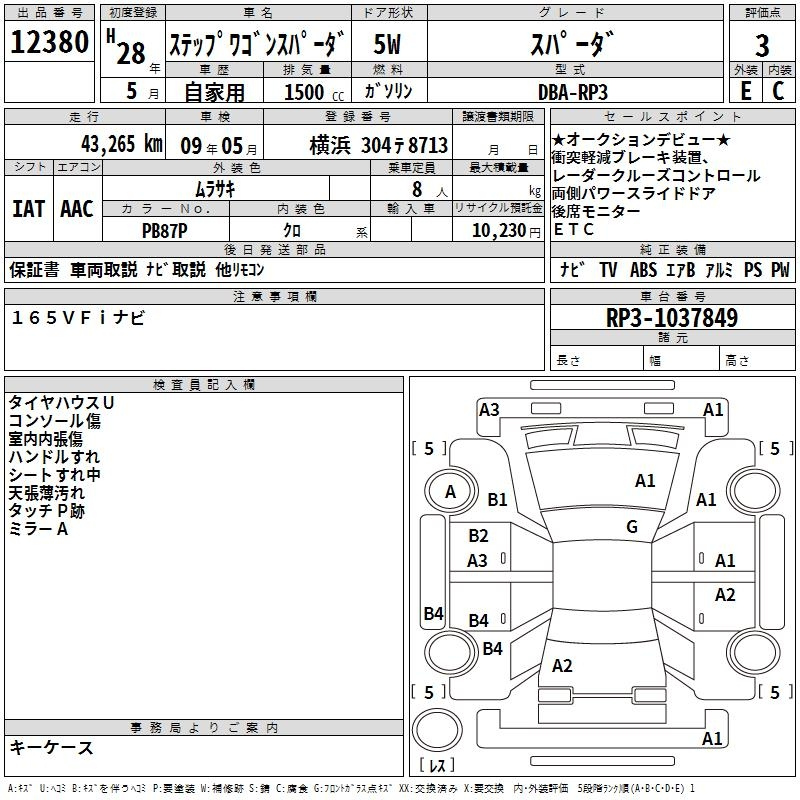800x800 pixels.
Task: Click registration plate 横浜 304テ8713
Action: pyautogui.click(x=379, y=145)
